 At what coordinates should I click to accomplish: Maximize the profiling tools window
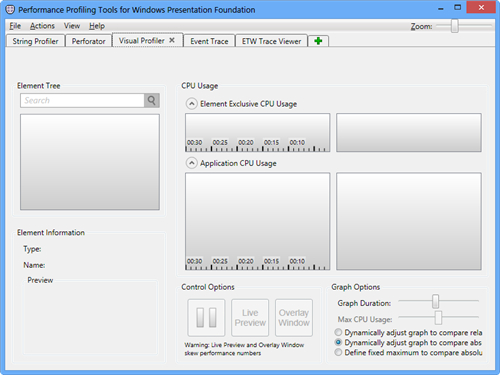tap(458, 7)
